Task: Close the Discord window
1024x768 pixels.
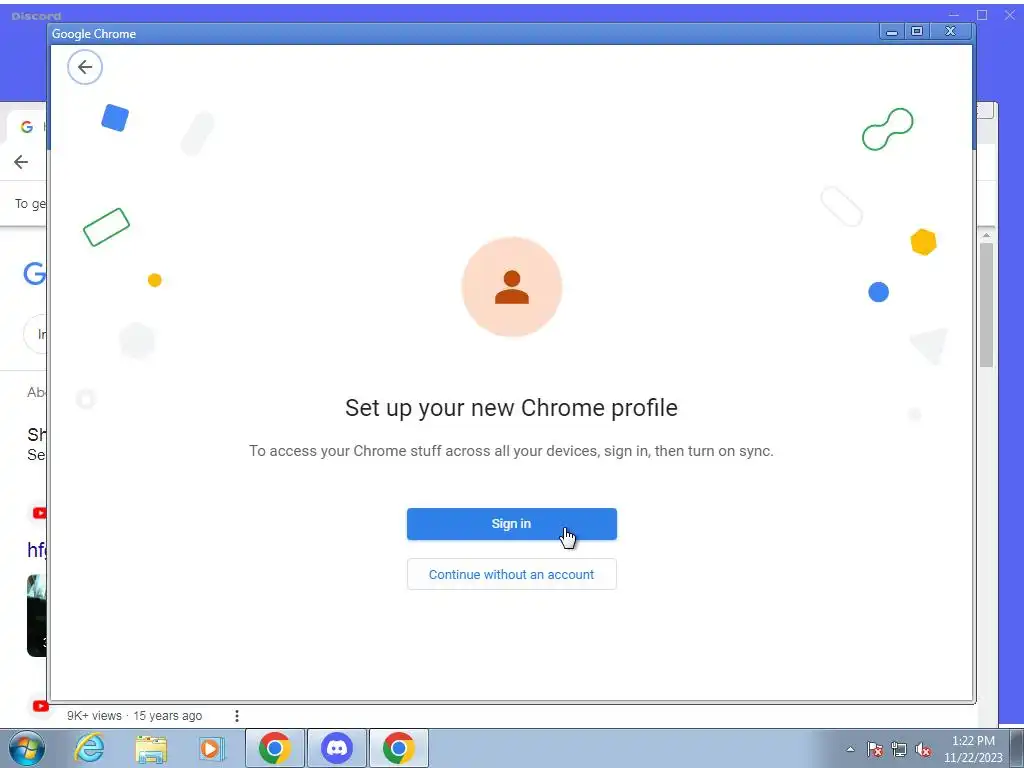Action: tap(1010, 15)
